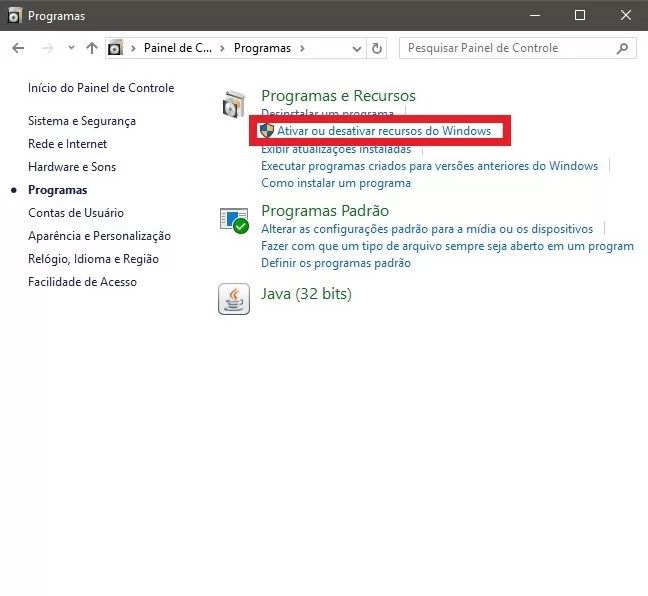Click the Programas e Recursos icon
The width and height of the screenshot is (648, 596).
(233, 105)
